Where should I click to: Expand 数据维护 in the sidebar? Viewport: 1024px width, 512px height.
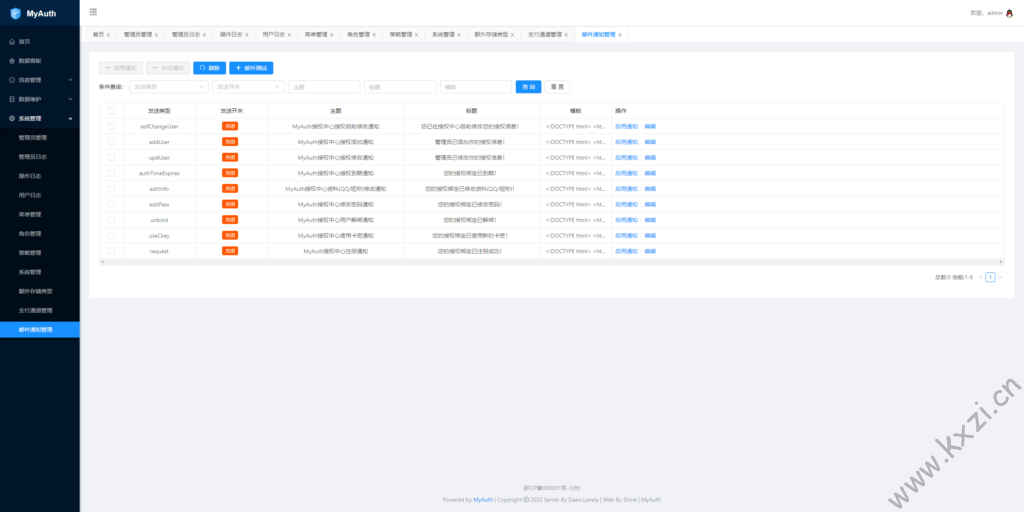click(x=40, y=99)
